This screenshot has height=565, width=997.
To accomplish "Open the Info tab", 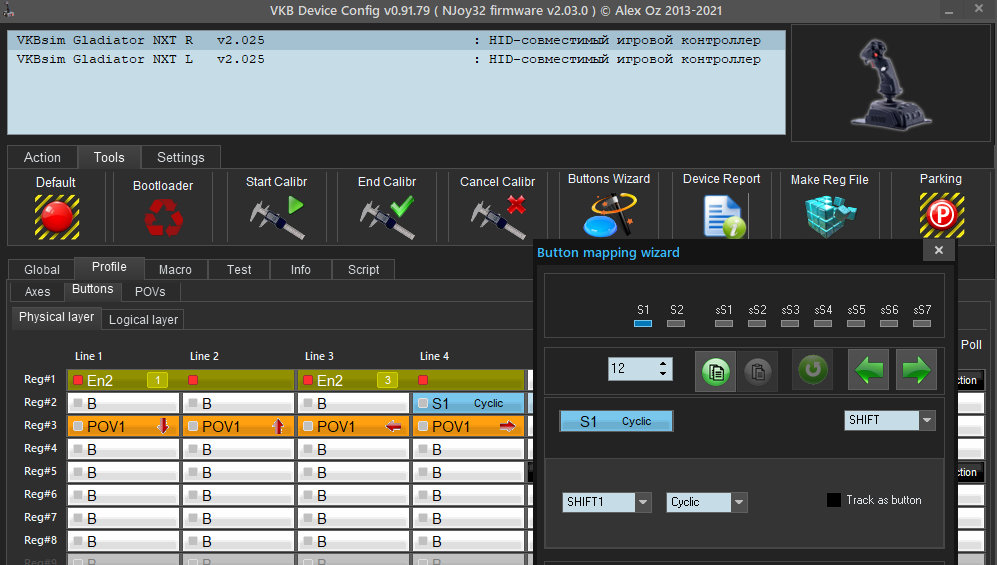I will [301, 269].
